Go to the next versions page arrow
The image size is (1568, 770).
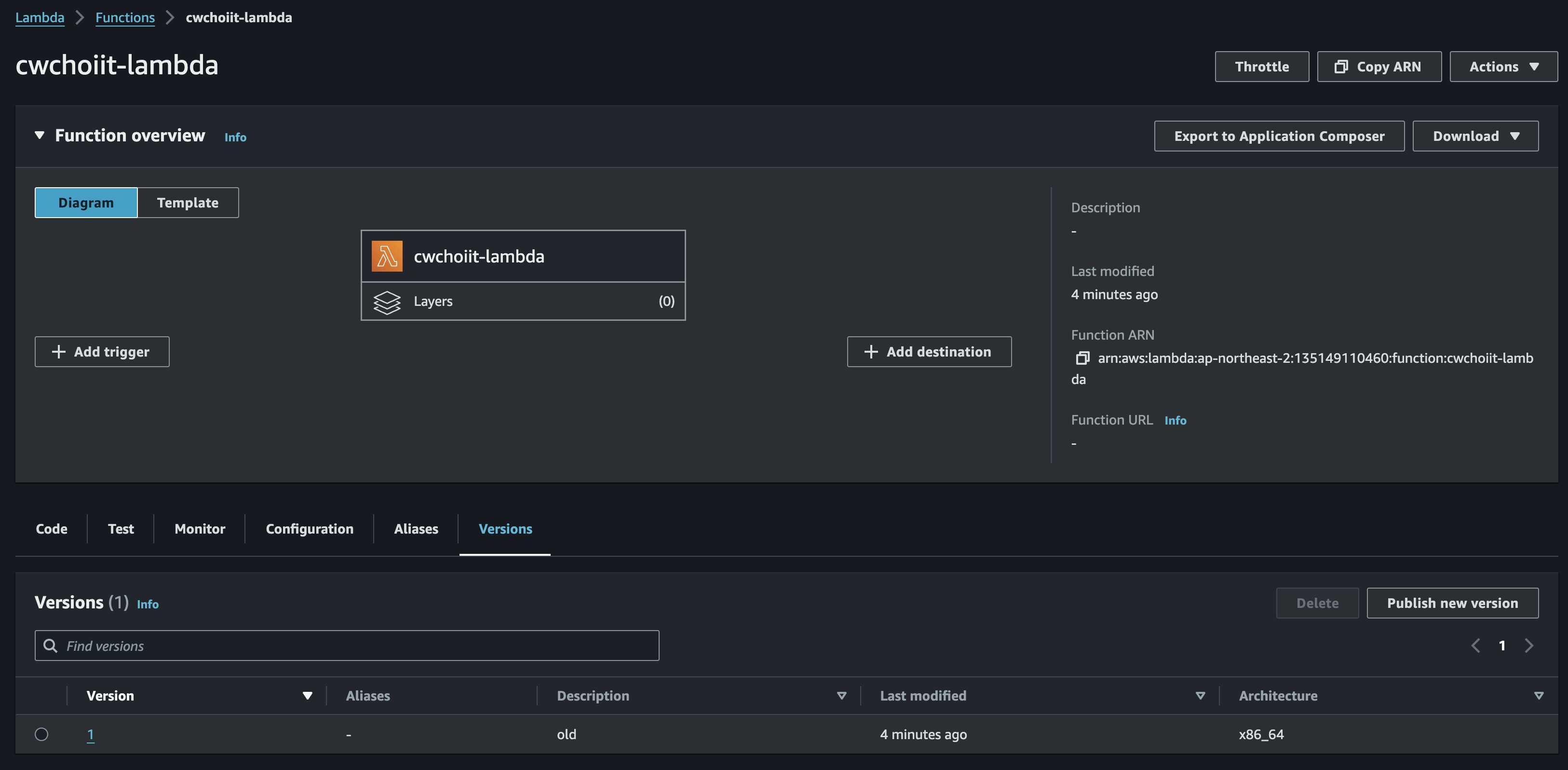click(1528, 646)
